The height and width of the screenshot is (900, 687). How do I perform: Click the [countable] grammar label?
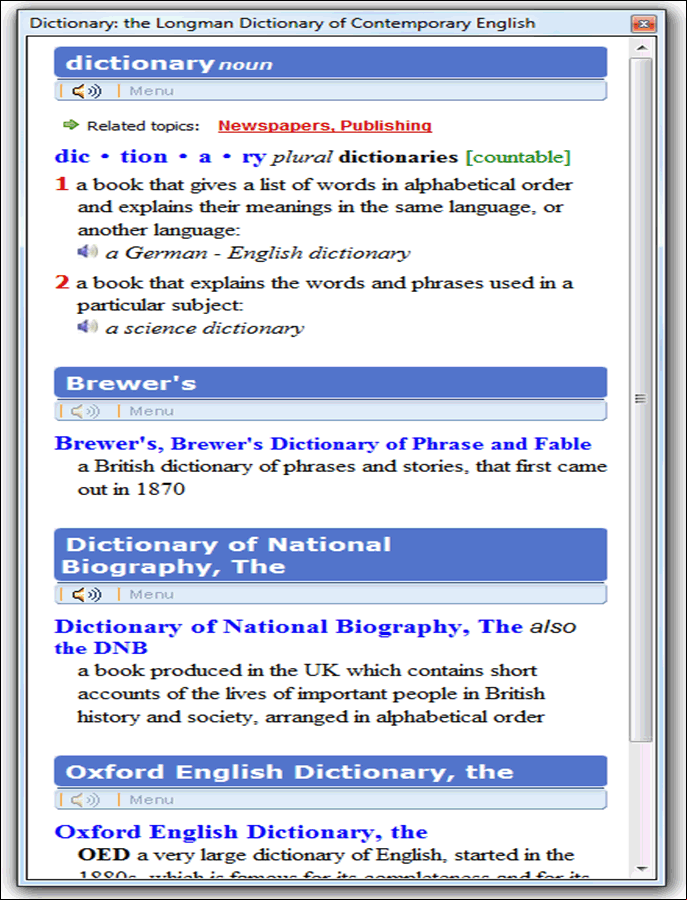(518, 157)
